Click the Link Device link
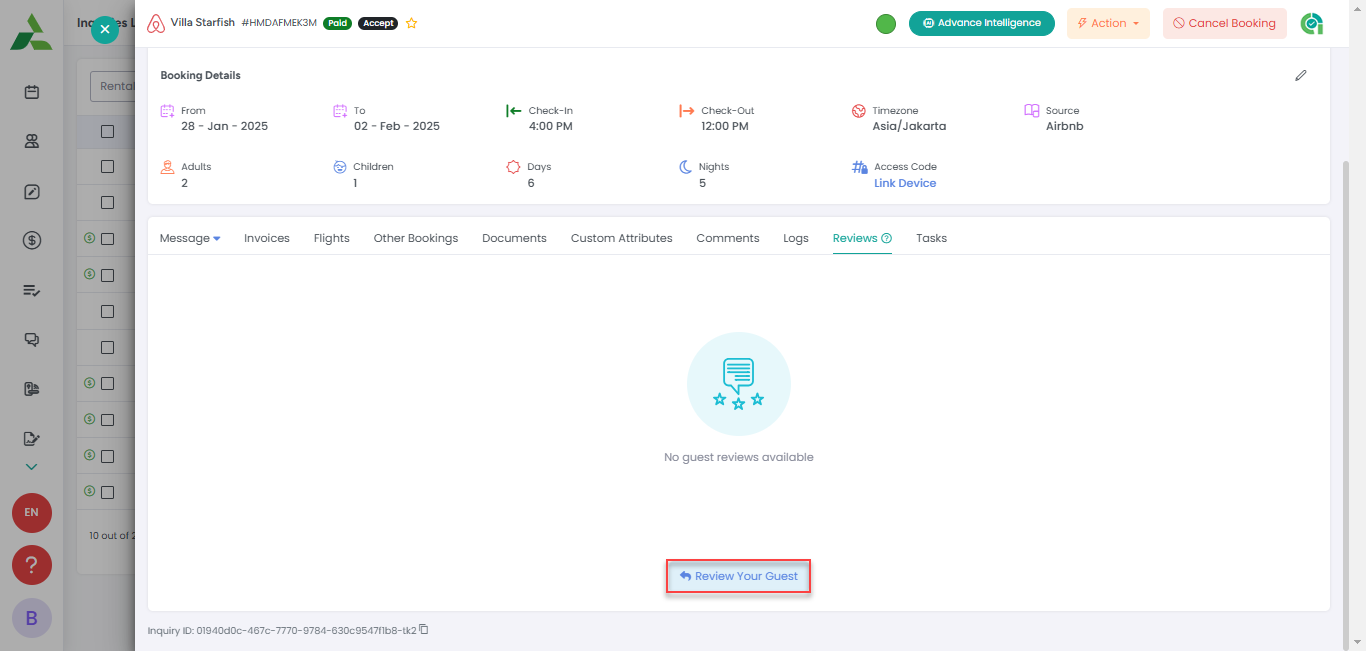Image resolution: width=1366 pixels, height=651 pixels. point(905,183)
